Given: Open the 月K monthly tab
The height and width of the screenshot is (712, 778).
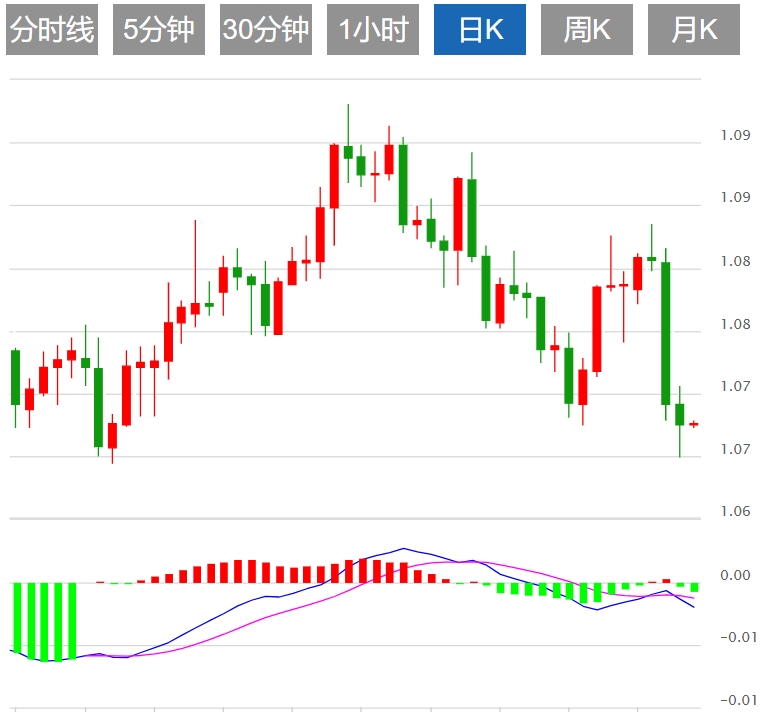Looking at the screenshot, I should tap(694, 31).
